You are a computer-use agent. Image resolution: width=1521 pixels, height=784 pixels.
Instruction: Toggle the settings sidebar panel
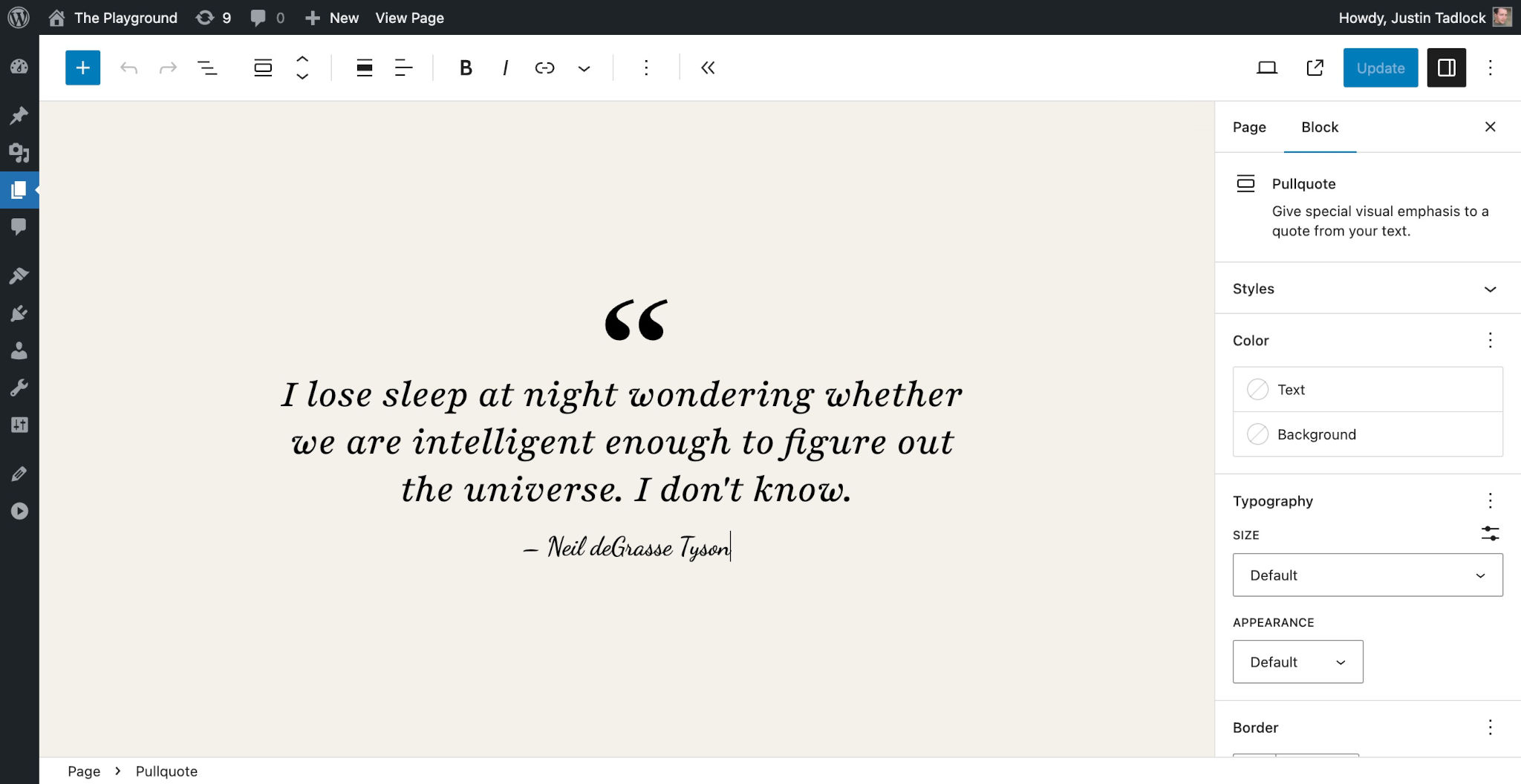(1447, 68)
